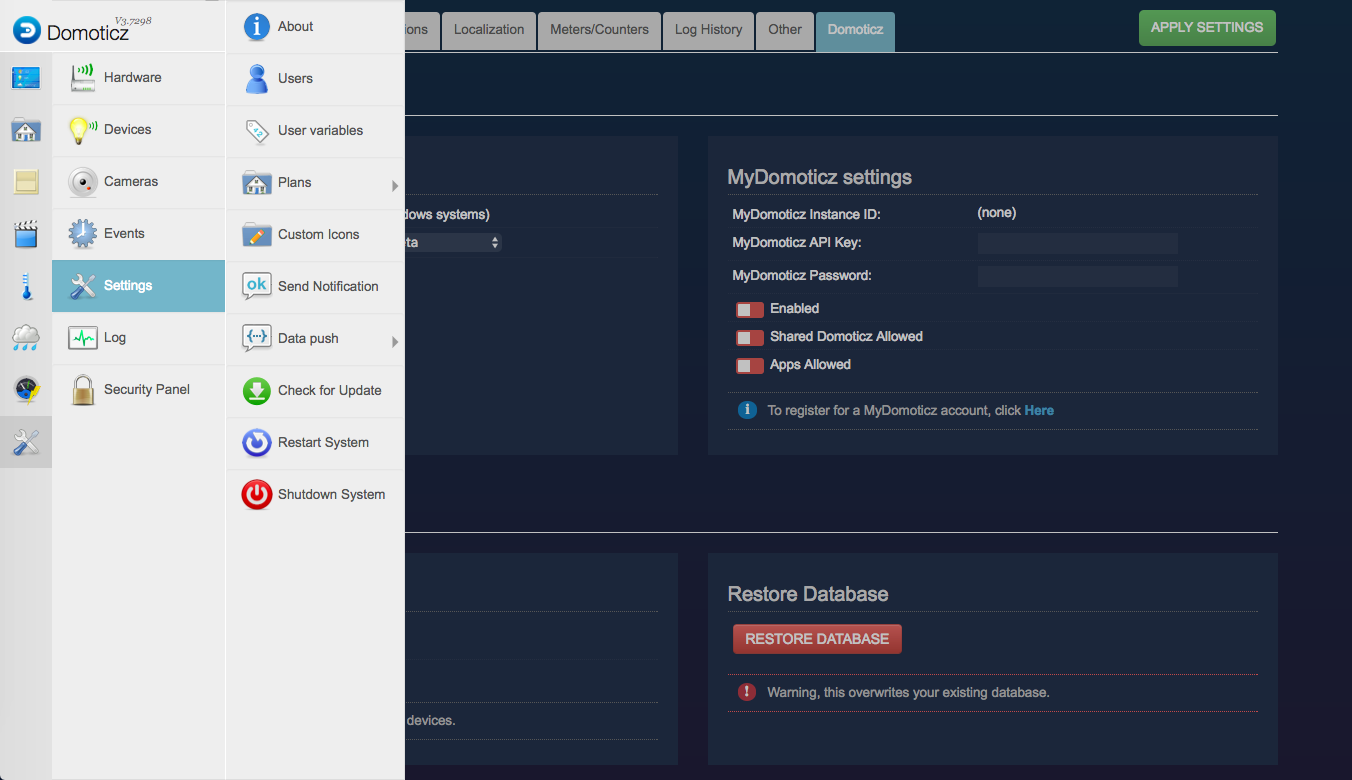Click the MyDomoticz settings heading
Viewport: 1352px width, 780px height.
click(x=819, y=177)
